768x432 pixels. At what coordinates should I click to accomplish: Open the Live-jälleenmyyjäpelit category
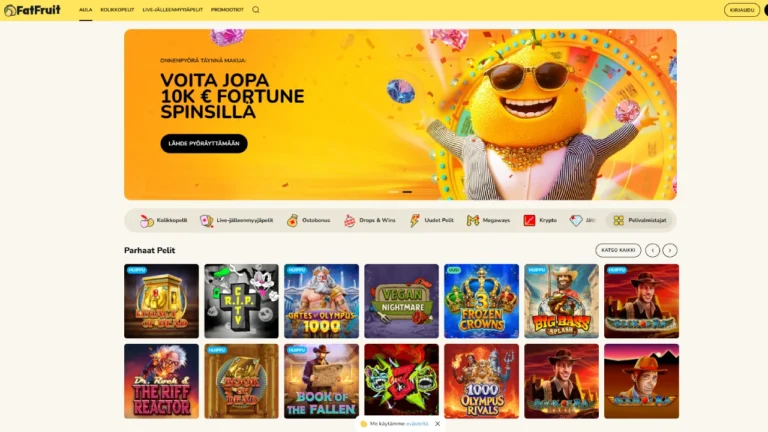[x=237, y=220]
